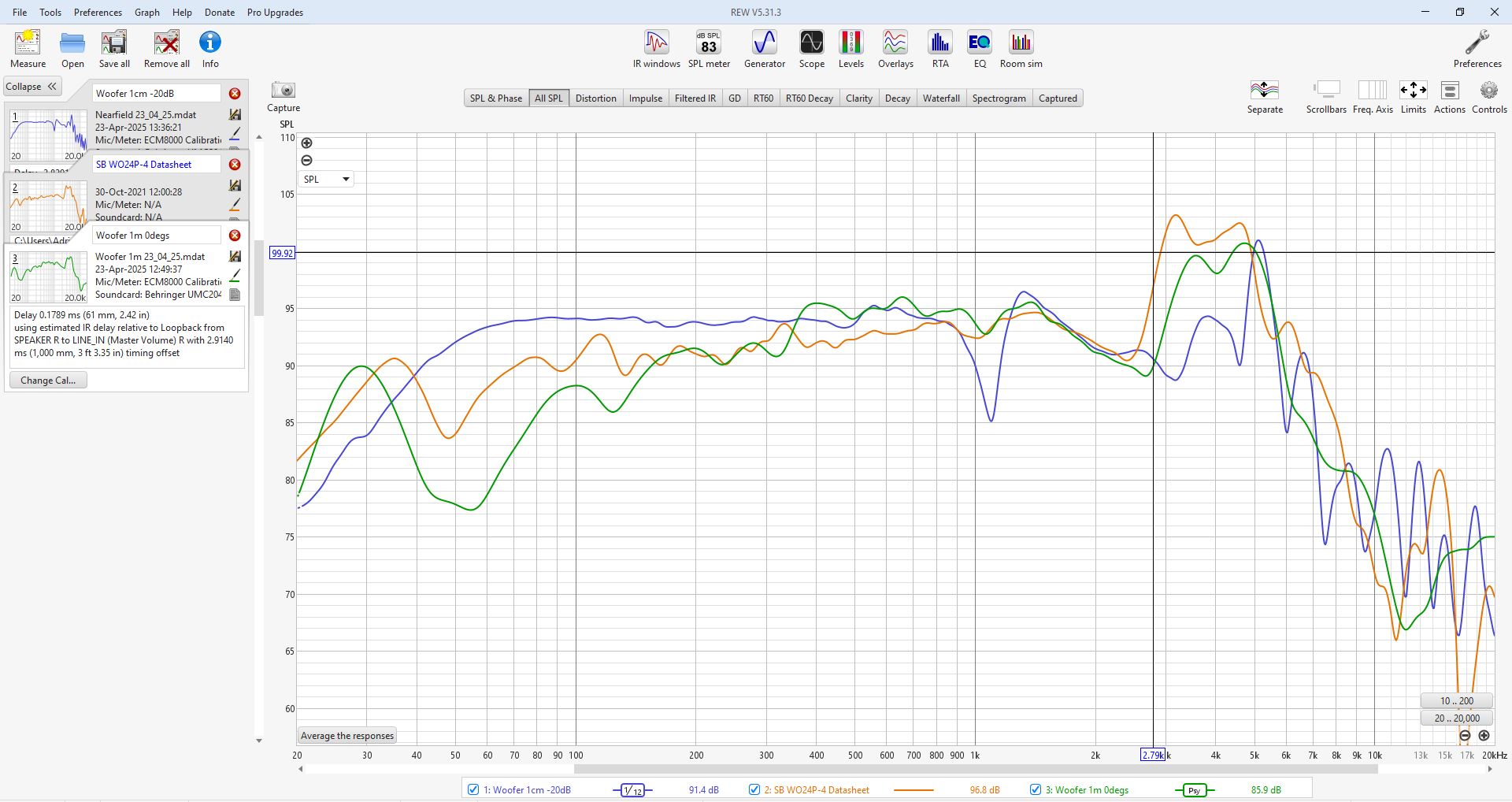1512x802 pixels.
Task: Open the Graph menu
Action: click(147, 12)
